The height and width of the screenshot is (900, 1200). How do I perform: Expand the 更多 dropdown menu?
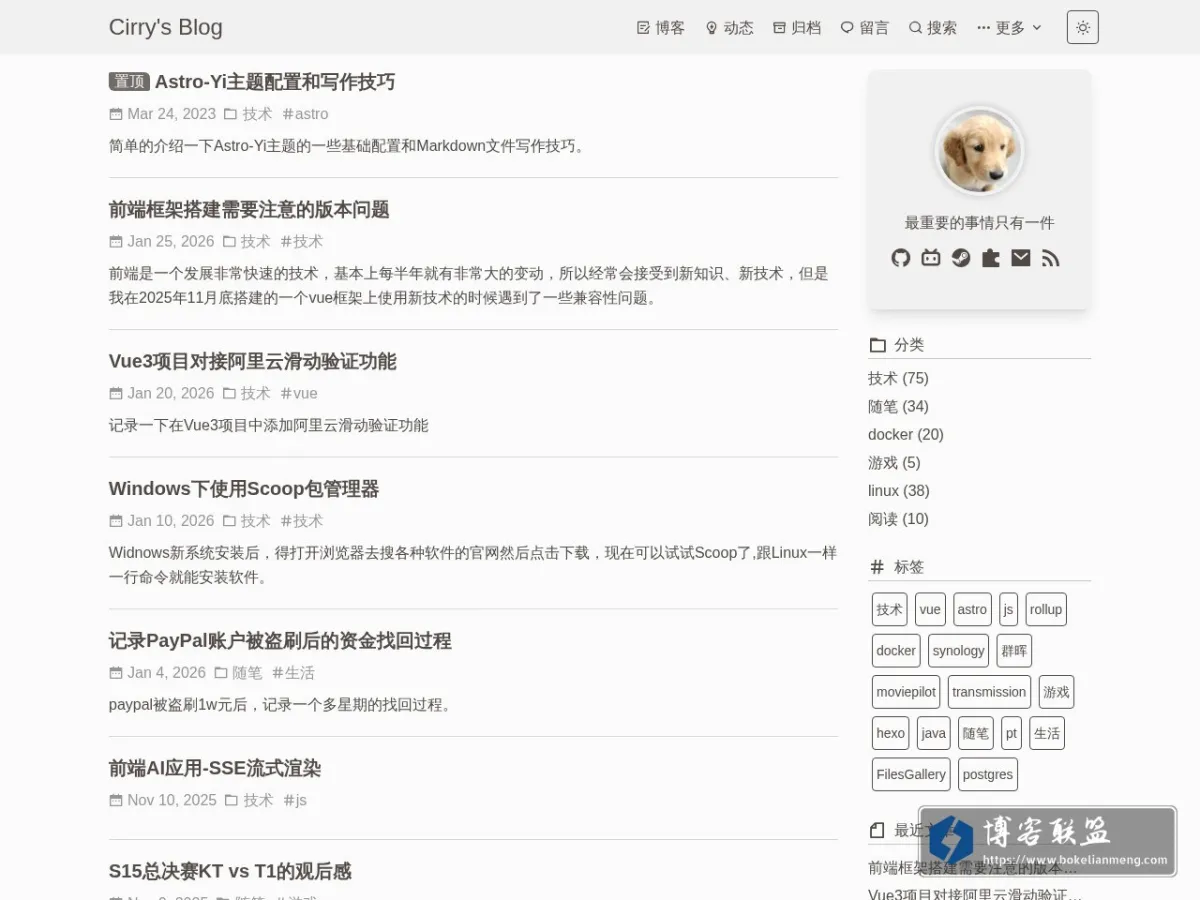click(x=1010, y=28)
